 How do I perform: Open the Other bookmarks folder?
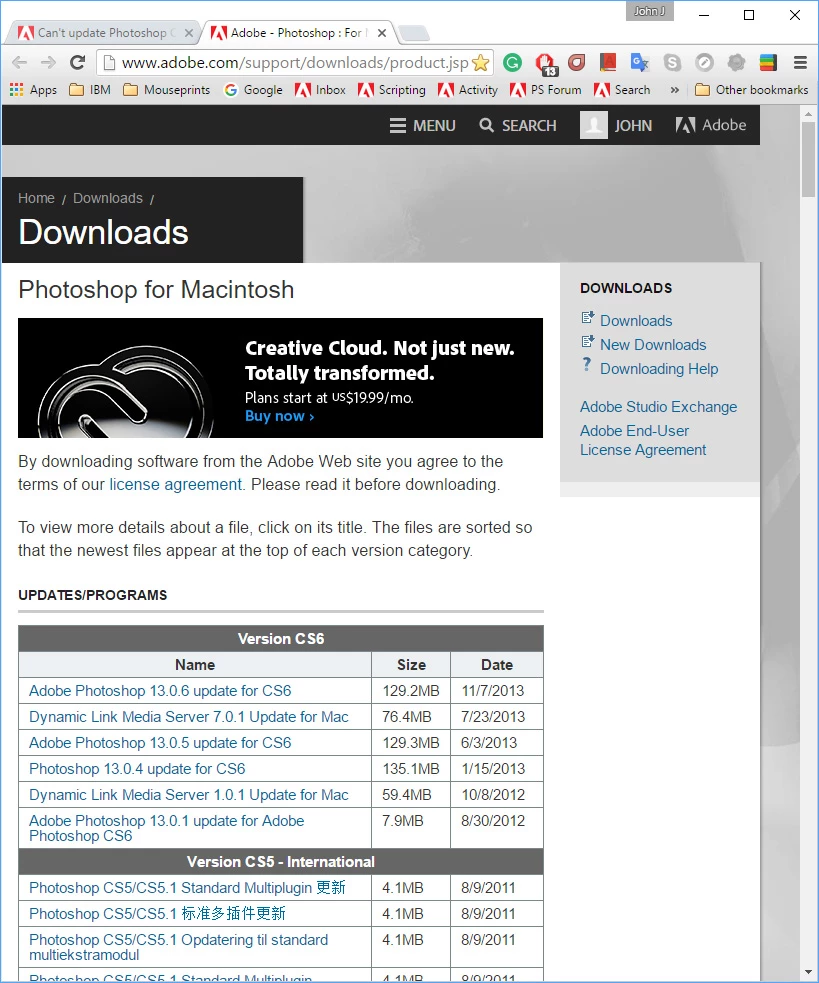click(x=752, y=90)
